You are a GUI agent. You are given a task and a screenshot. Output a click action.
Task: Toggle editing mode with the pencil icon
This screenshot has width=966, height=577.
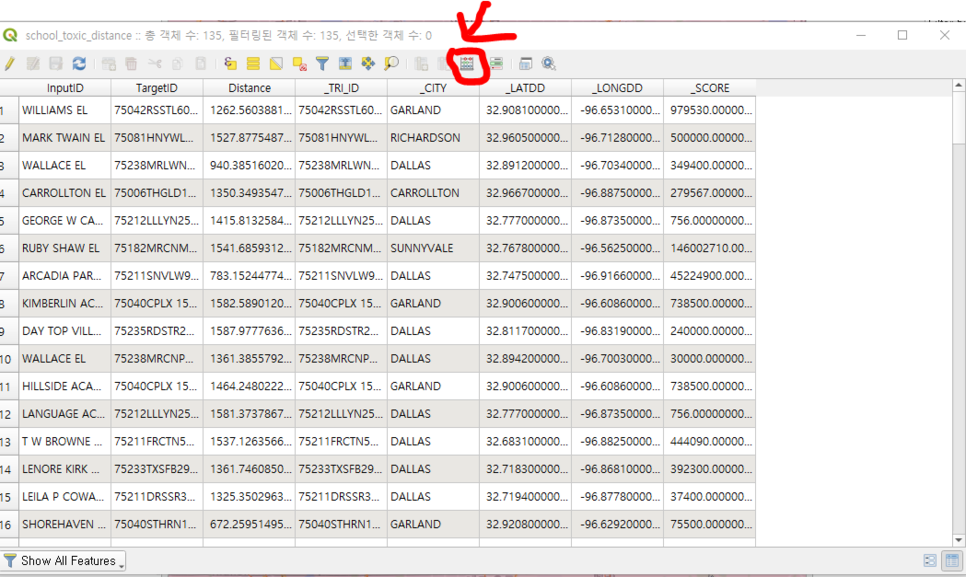(9, 63)
